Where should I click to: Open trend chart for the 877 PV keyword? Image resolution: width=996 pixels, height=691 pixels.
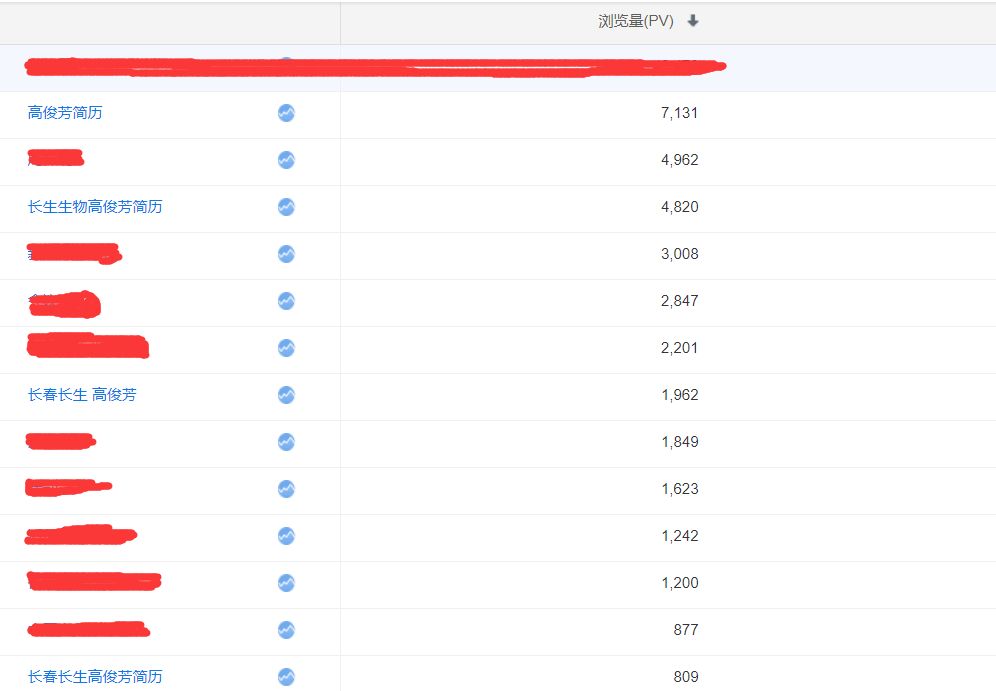pos(286,630)
